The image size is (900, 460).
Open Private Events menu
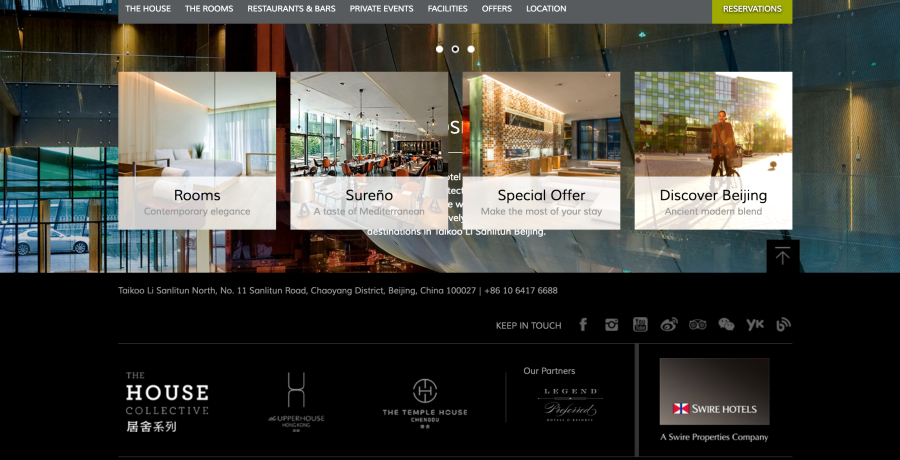382,9
